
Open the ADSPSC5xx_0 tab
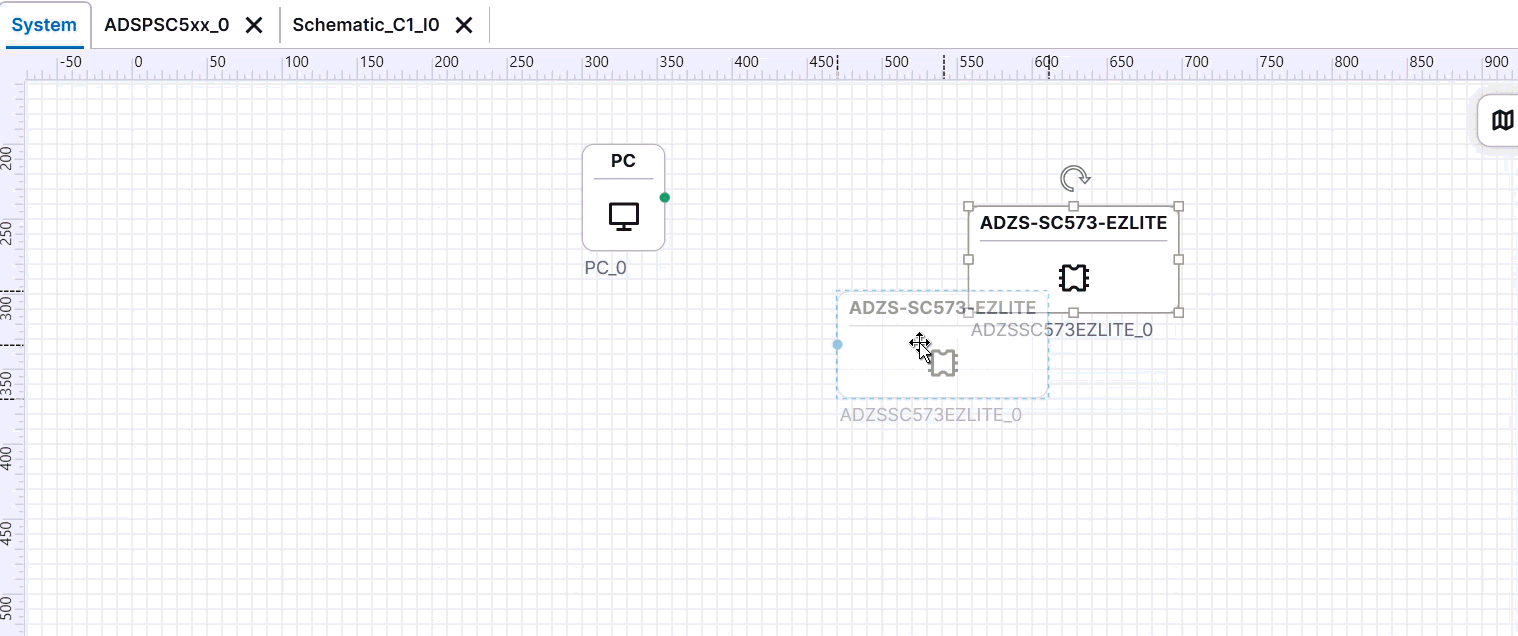[166, 25]
